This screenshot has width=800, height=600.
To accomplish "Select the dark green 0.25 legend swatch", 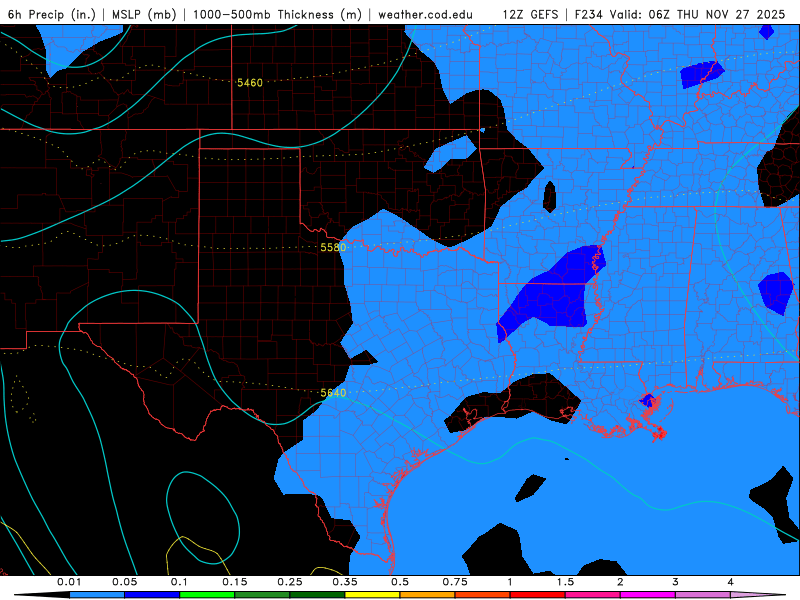I will 317,595.
